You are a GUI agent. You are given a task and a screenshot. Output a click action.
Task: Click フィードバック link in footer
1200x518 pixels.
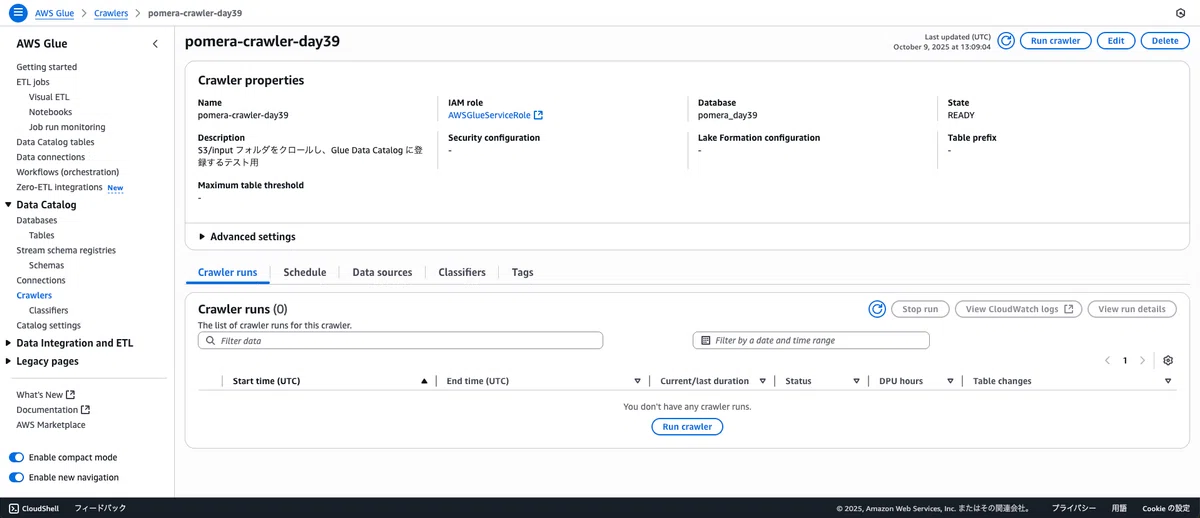pos(100,508)
